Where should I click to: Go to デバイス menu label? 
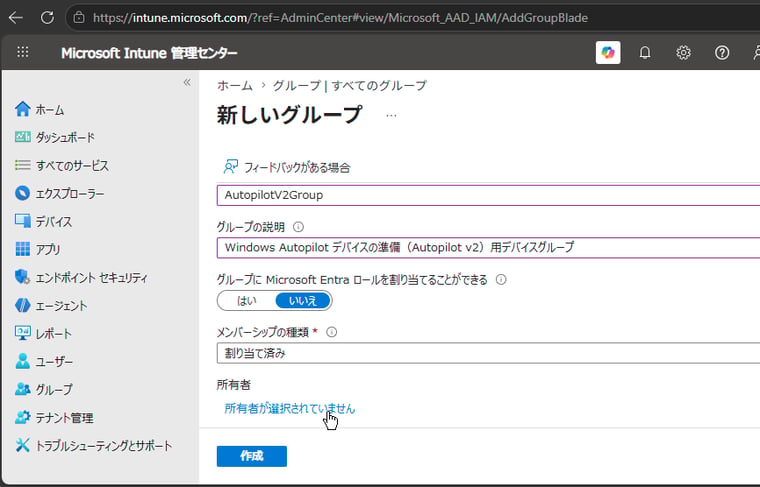[x=54, y=221]
